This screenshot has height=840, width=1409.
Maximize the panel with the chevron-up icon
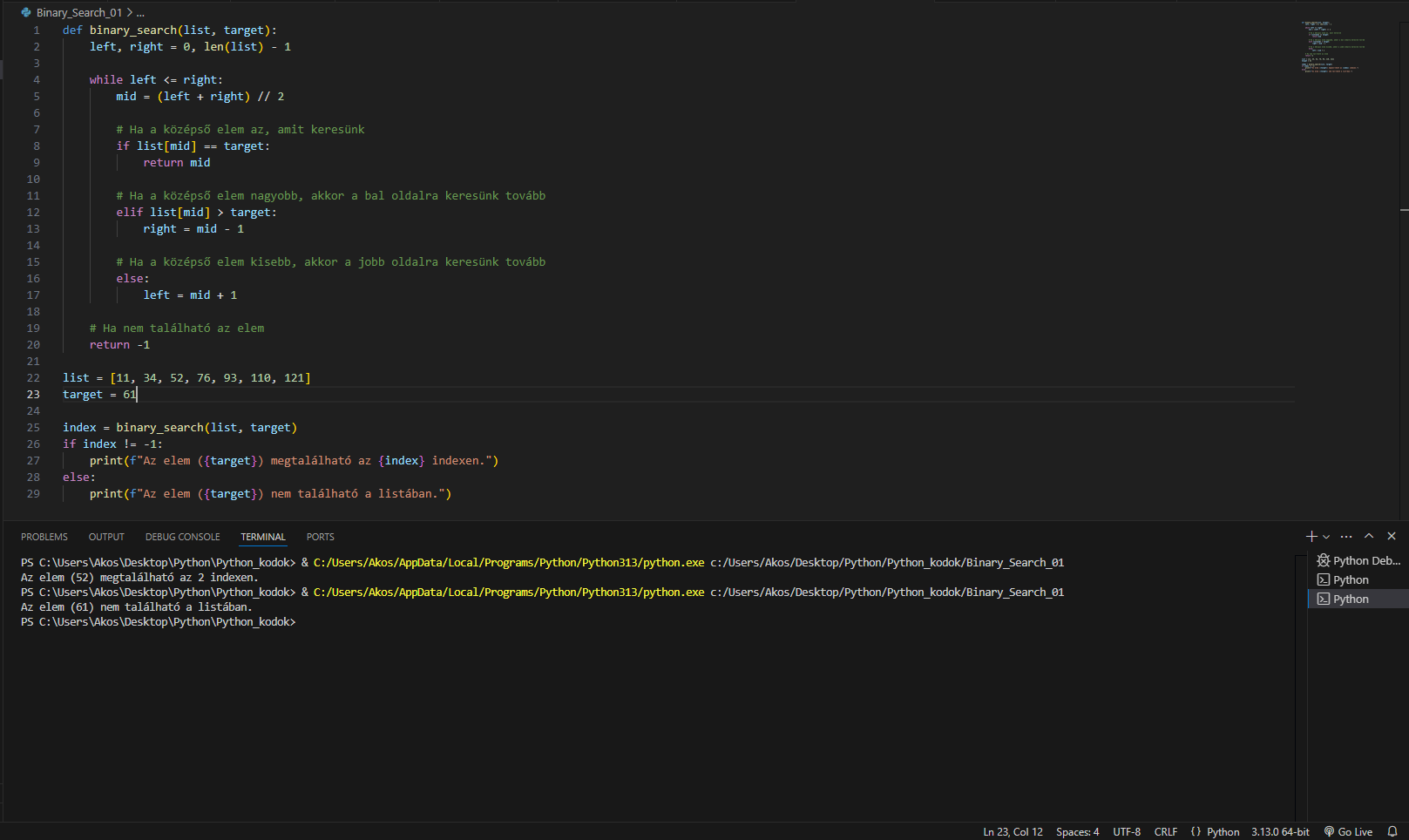(1369, 537)
